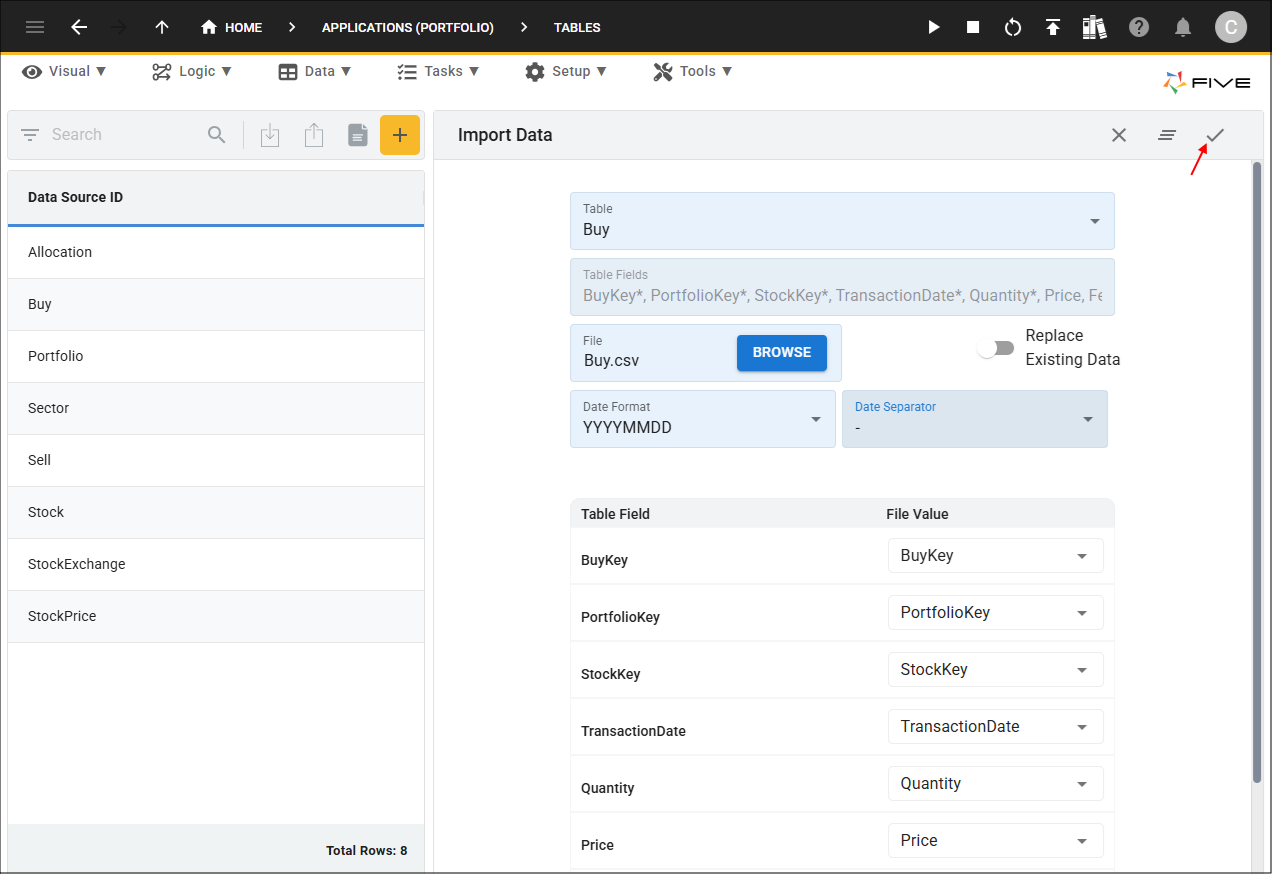
Task: Click the document page icon
Action: [x=358, y=135]
